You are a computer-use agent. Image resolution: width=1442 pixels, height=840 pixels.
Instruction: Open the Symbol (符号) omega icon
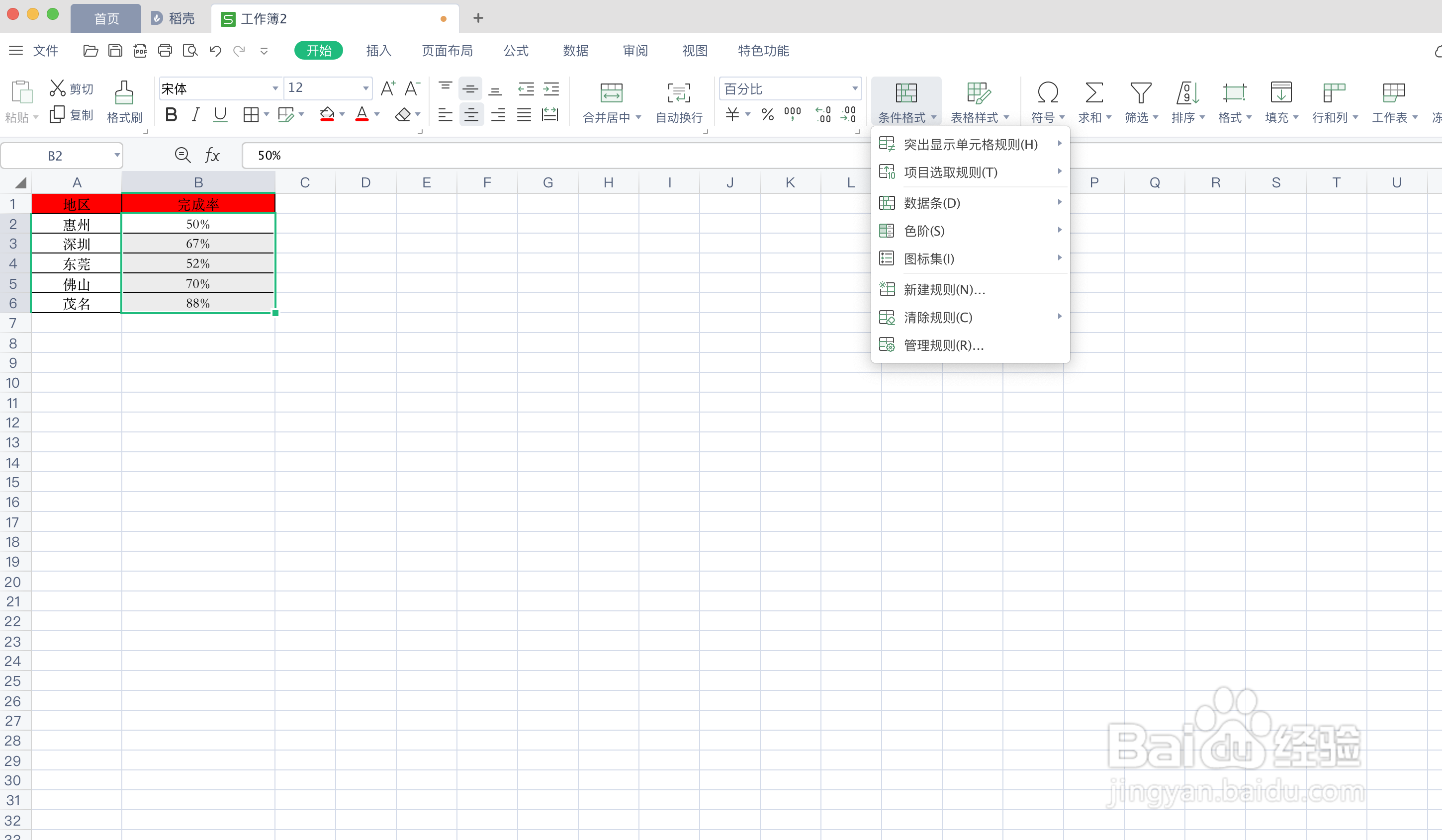[x=1047, y=92]
